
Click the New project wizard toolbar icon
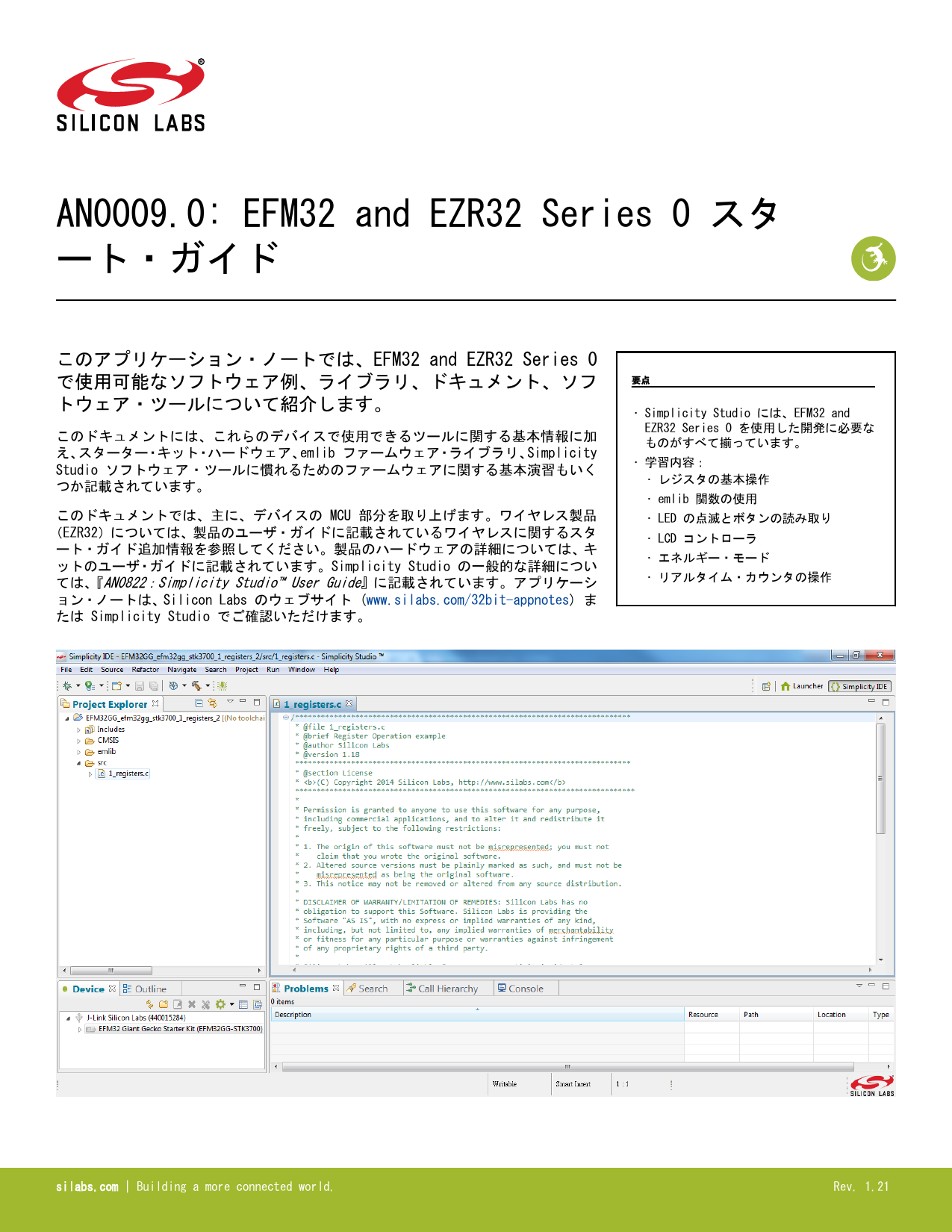[x=116, y=685]
